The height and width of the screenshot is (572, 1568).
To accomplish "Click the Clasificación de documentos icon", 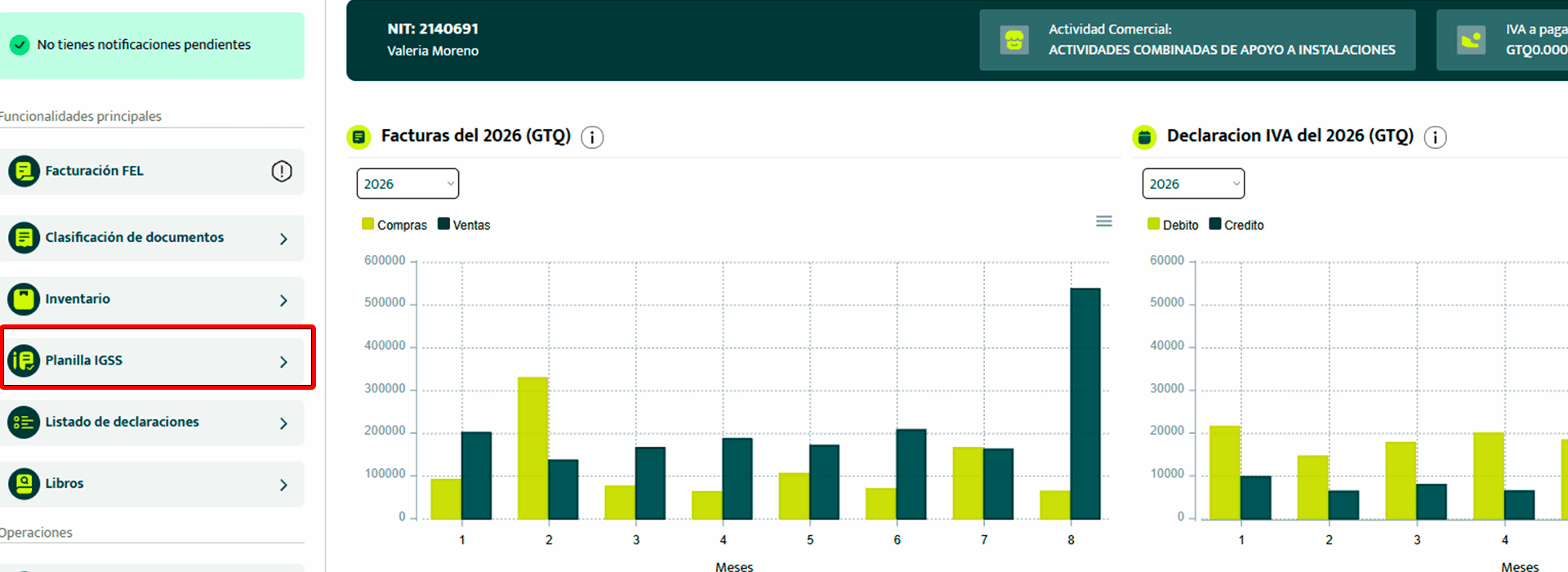I will 24,238.
